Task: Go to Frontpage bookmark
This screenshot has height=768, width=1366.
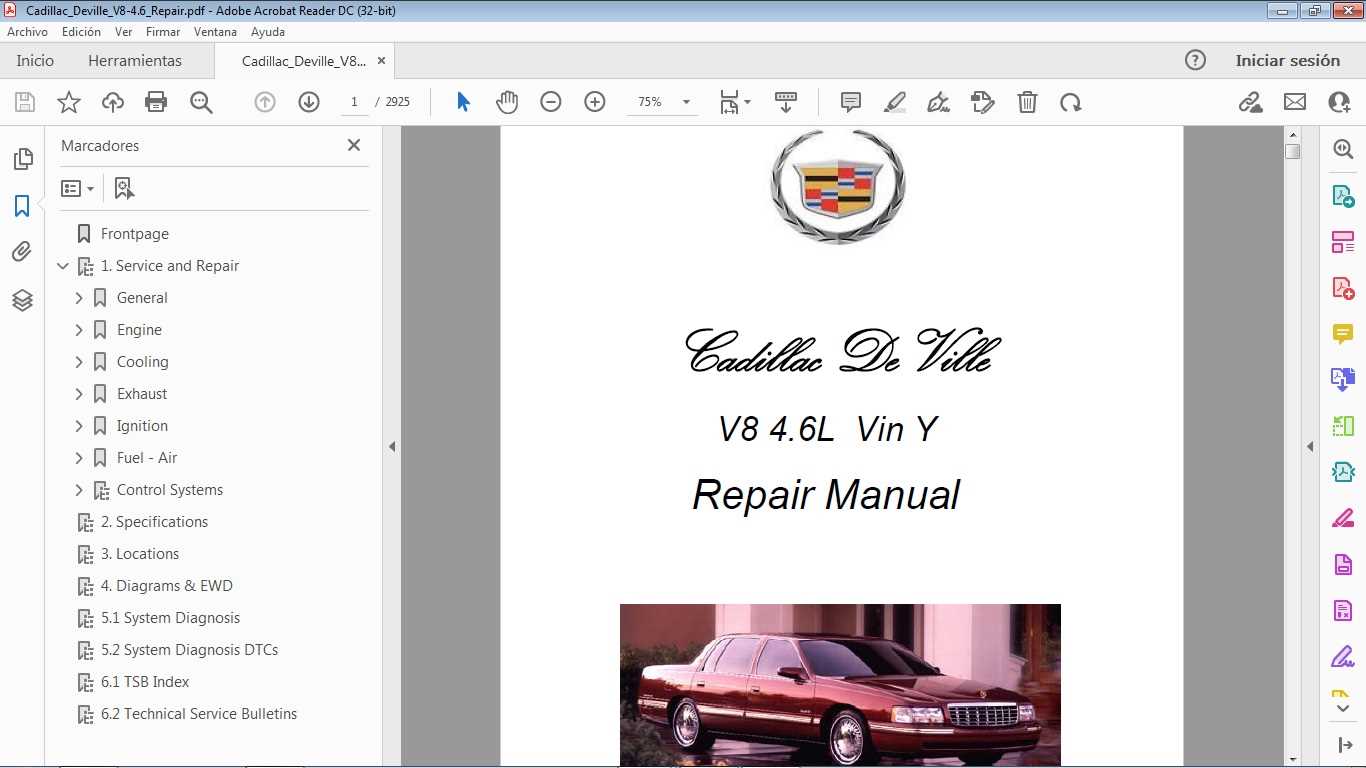Action: point(135,234)
